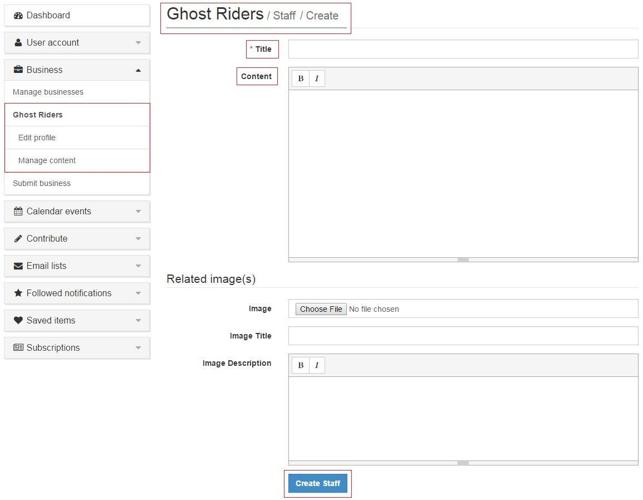The height and width of the screenshot is (500, 643).
Task: Open the Dashboard menu item
Action: pyautogui.click(x=77, y=16)
